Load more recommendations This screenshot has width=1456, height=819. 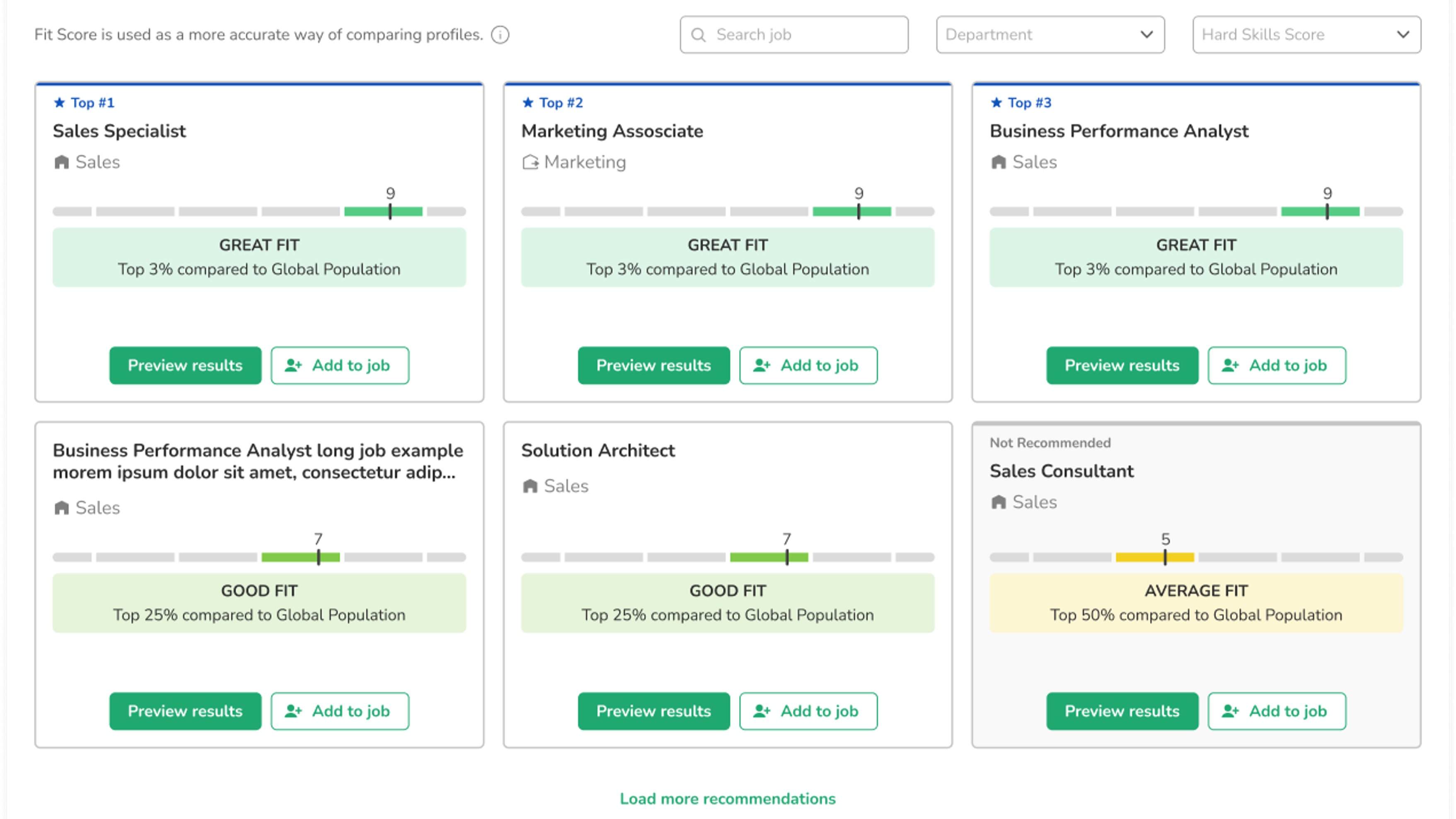click(x=728, y=798)
